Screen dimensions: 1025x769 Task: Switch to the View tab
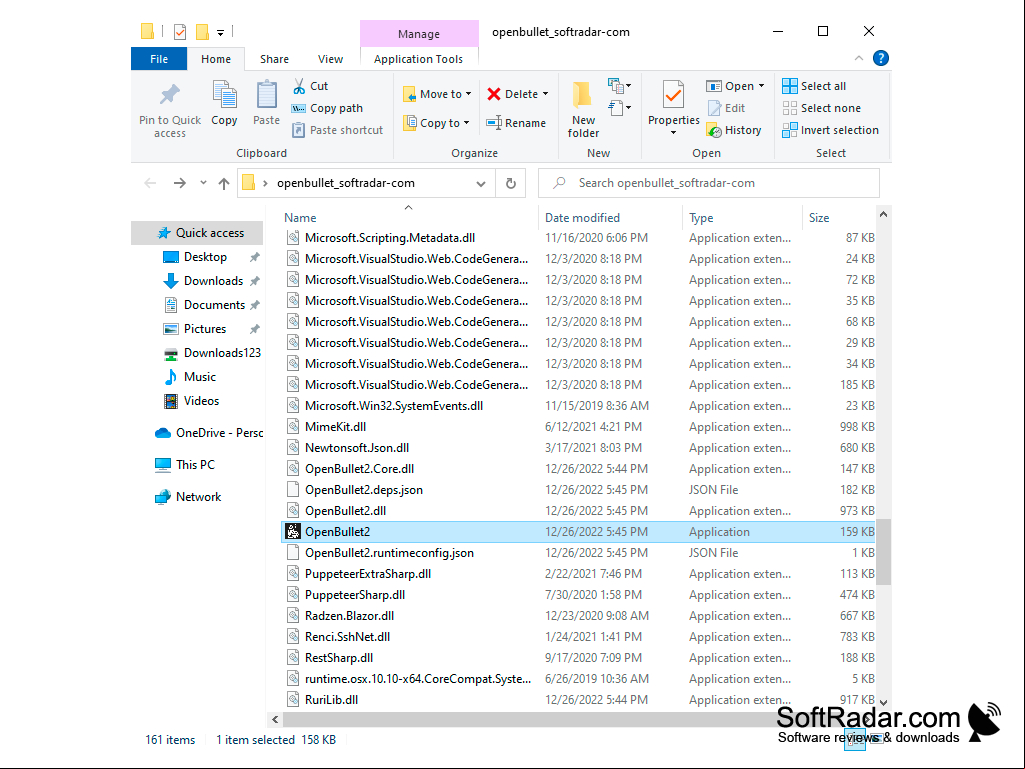[330, 59]
